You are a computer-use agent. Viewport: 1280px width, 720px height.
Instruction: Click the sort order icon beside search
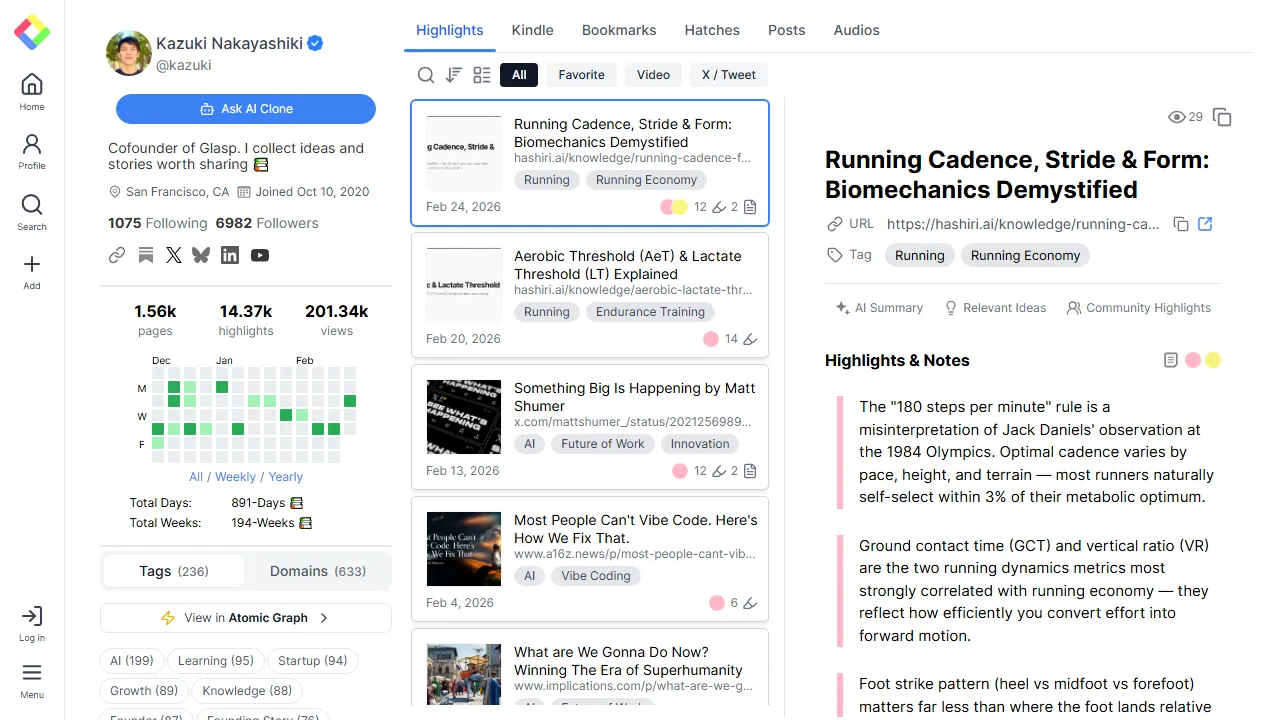point(453,75)
